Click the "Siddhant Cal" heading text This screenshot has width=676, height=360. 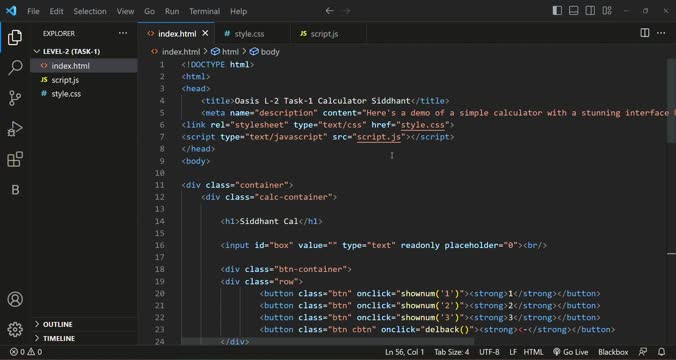[x=269, y=221]
